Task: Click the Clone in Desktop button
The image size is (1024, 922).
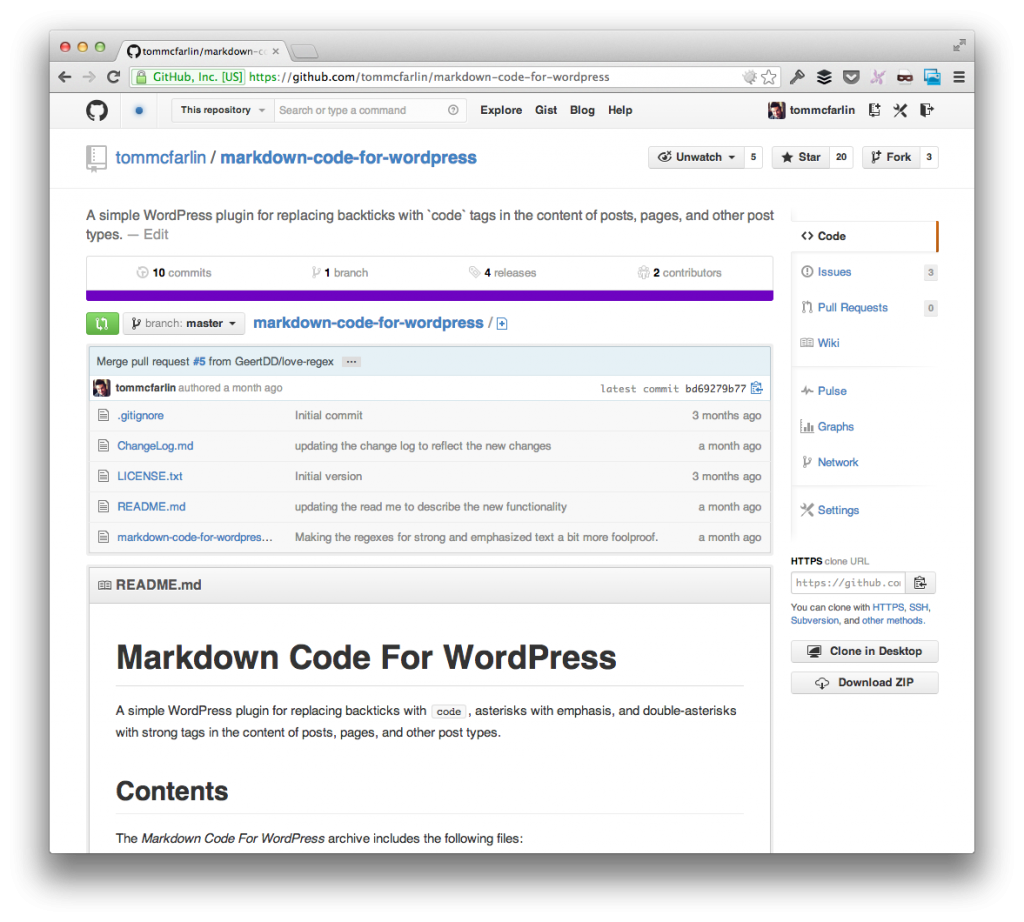Action: click(864, 651)
